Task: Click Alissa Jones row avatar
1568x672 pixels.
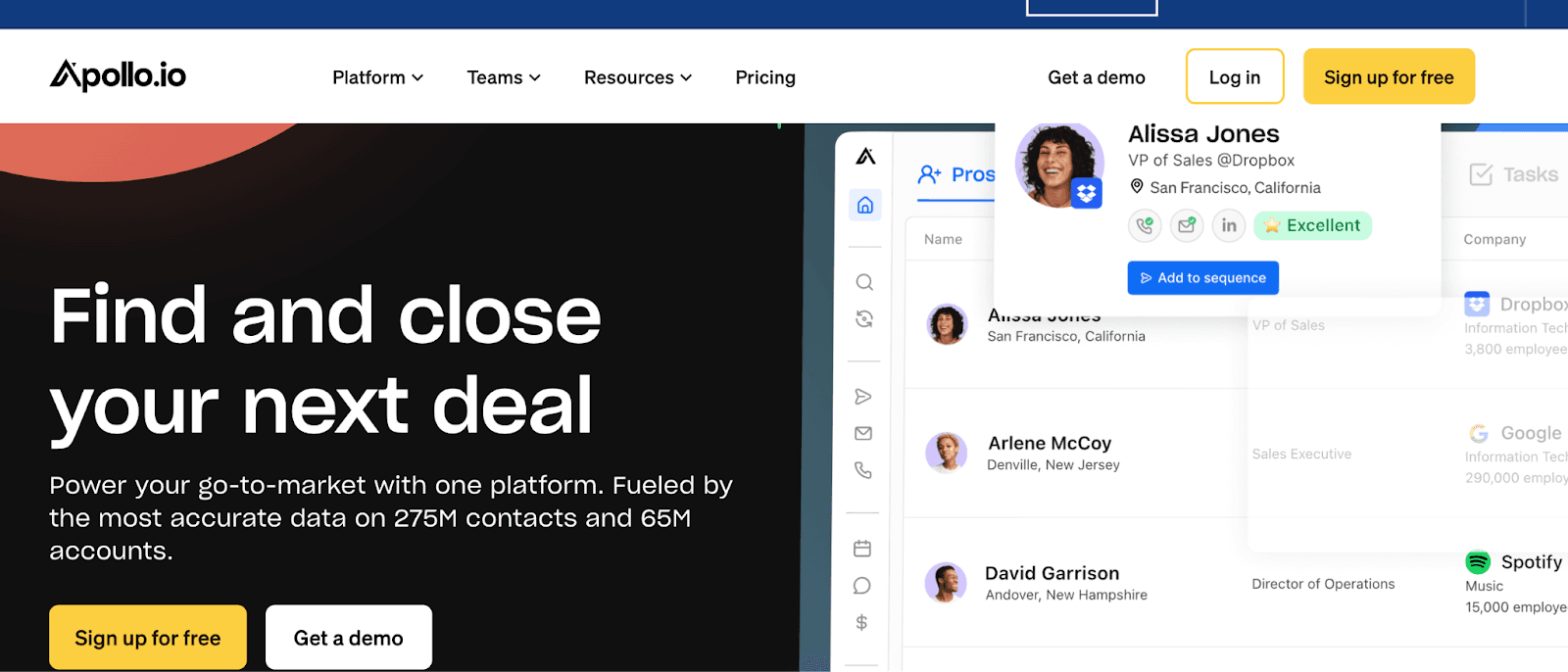Action: pos(947,324)
